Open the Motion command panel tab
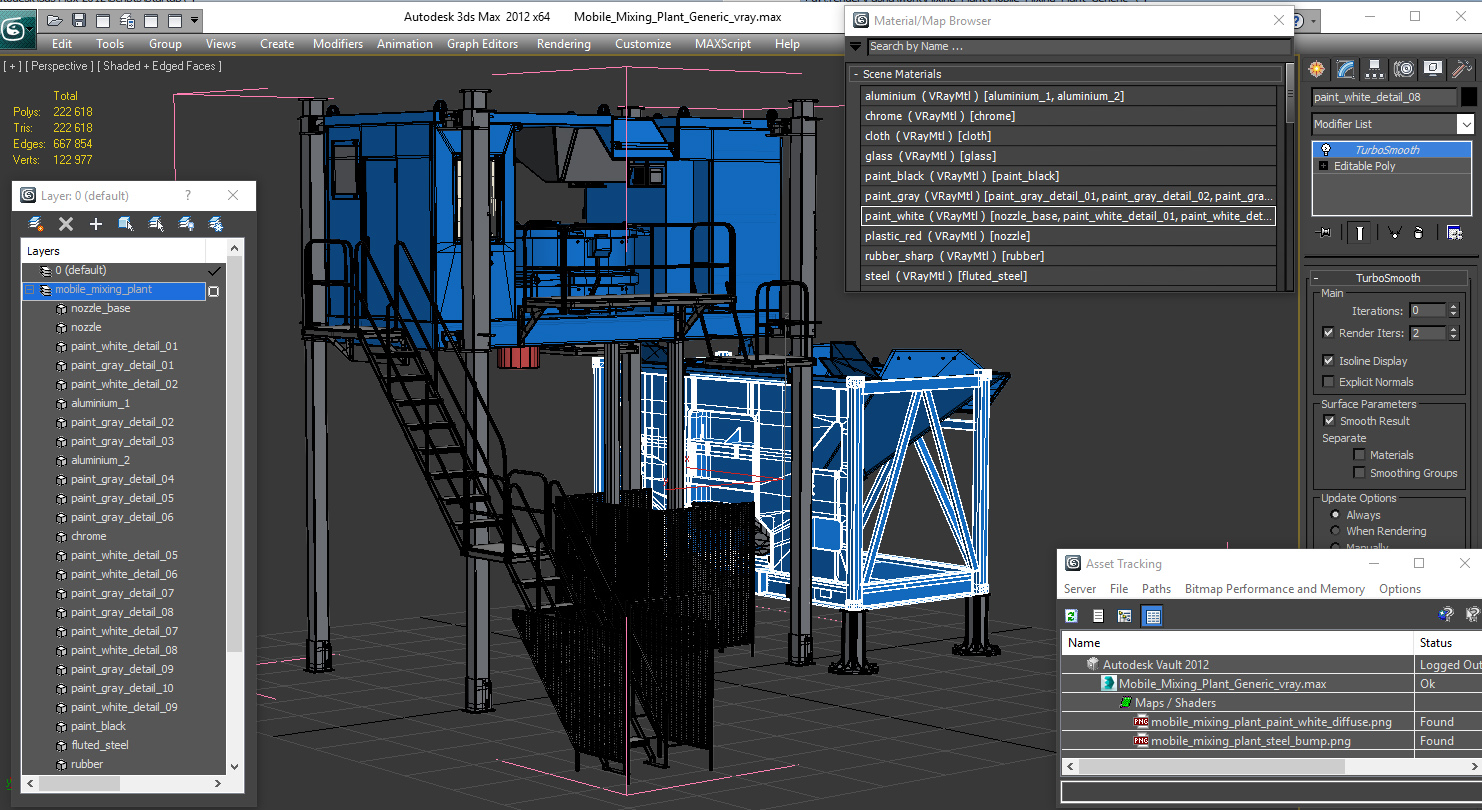The image size is (1482, 810). pyautogui.click(x=1404, y=69)
